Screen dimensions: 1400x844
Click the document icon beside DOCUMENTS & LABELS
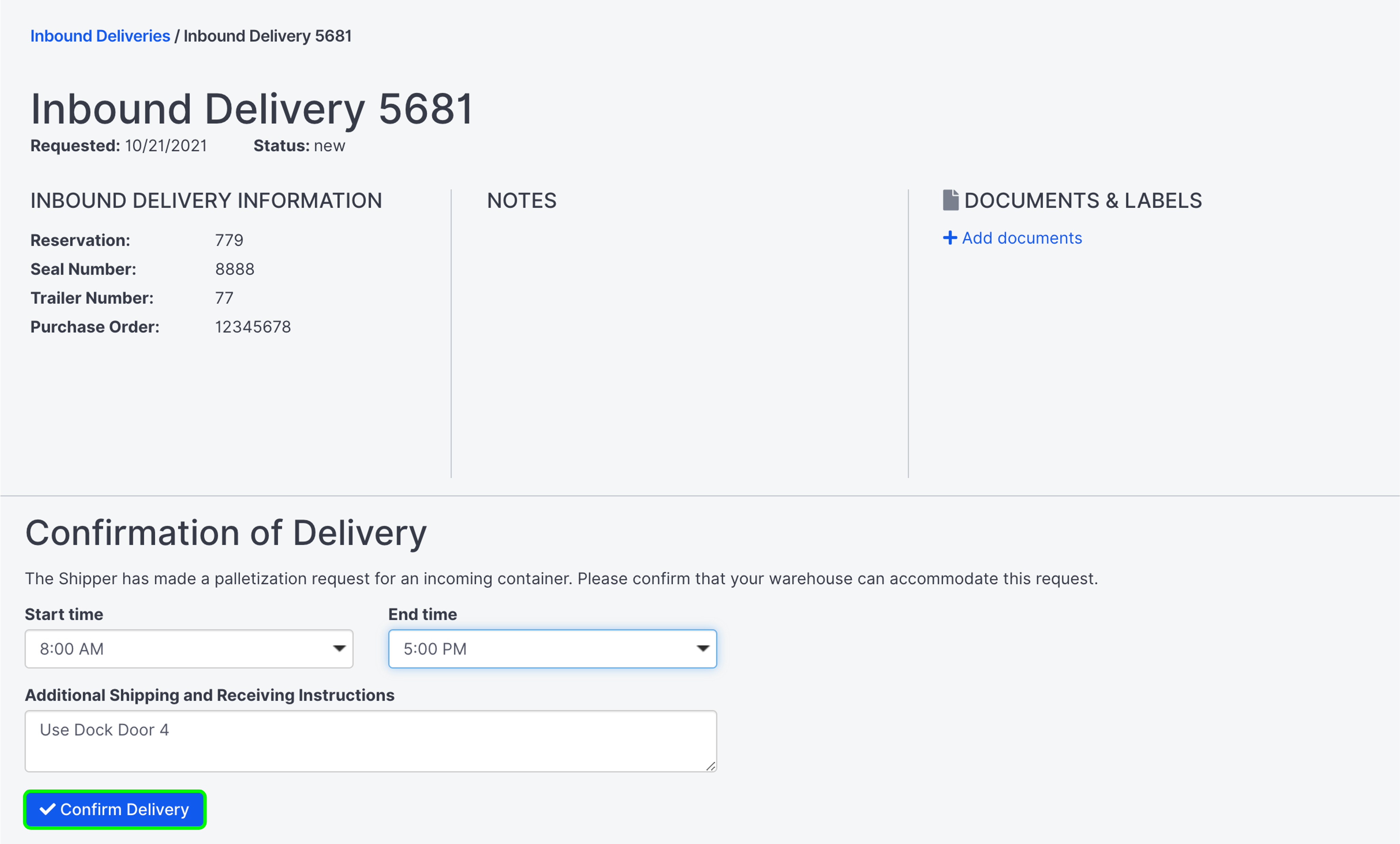[951, 199]
